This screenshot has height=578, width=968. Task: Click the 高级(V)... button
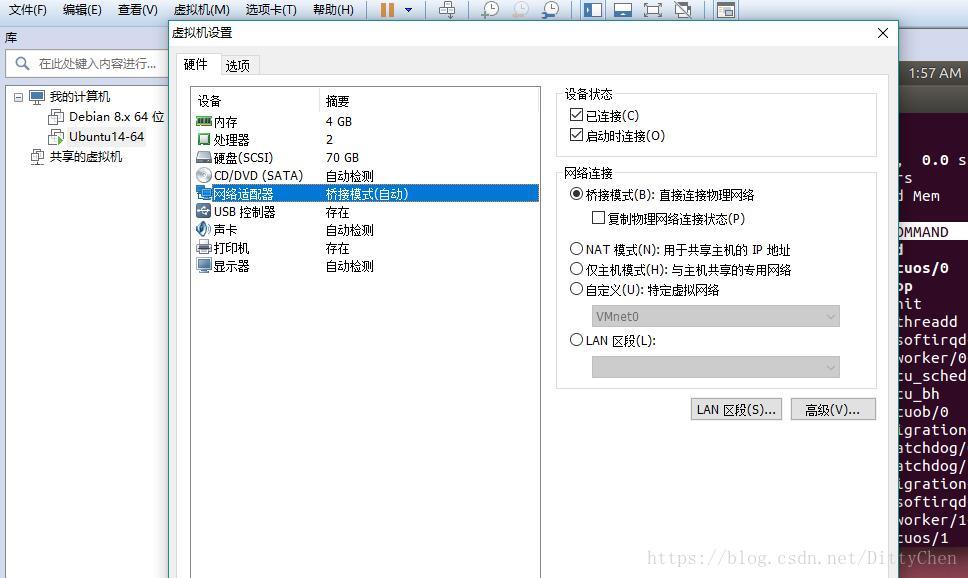833,409
